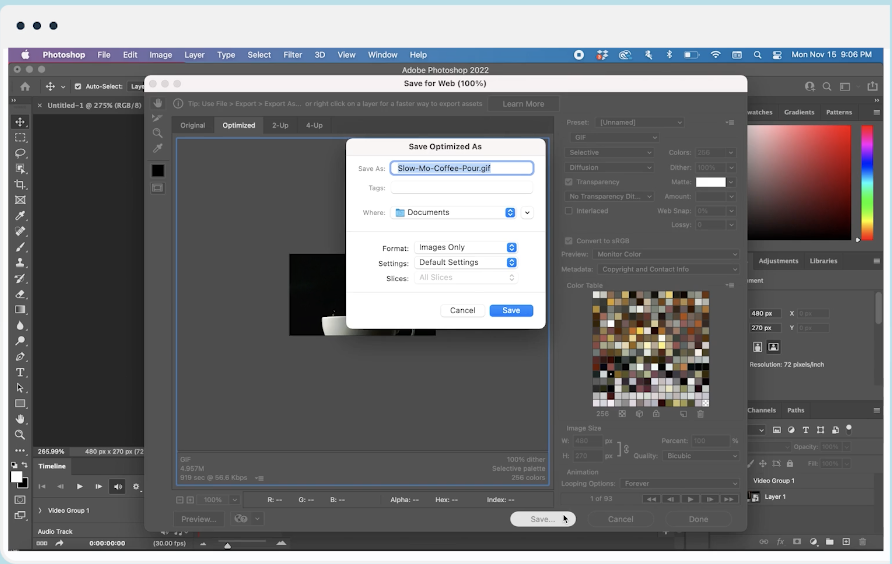Viewport: 892px width, 564px height.
Task: Click the Home icon in the options bar
Action: click(x=25, y=87)
